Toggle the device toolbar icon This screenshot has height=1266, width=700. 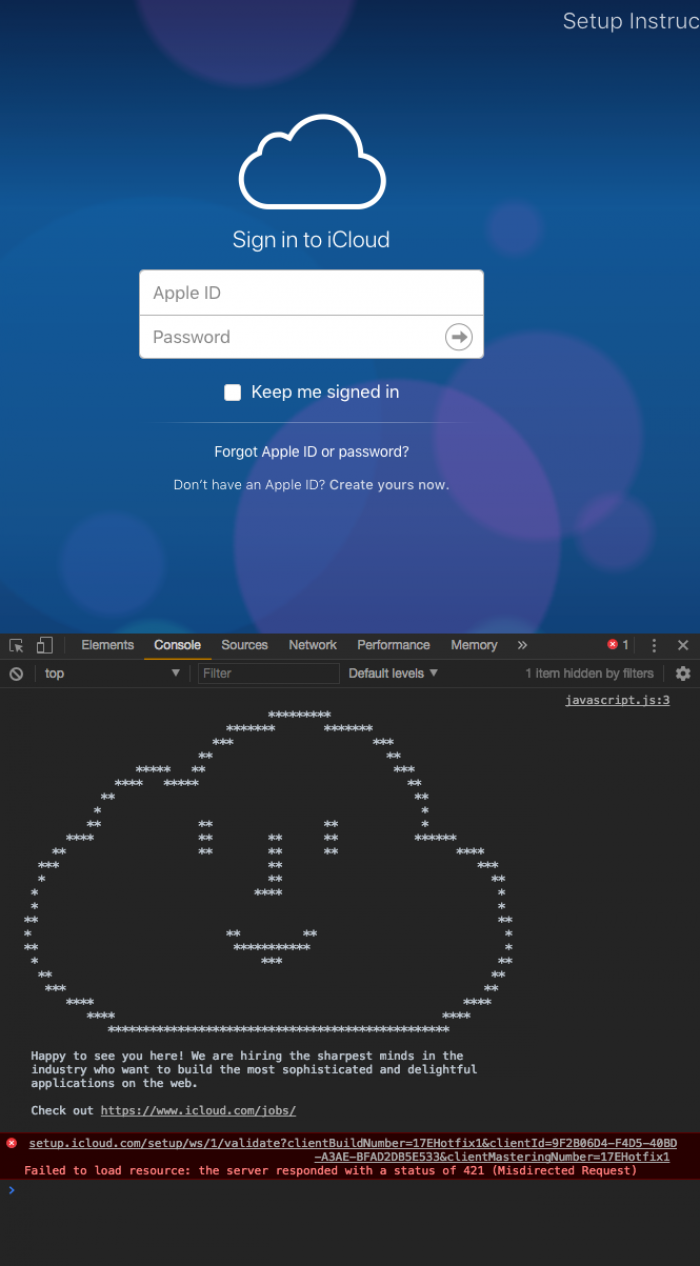click(44, 645)
